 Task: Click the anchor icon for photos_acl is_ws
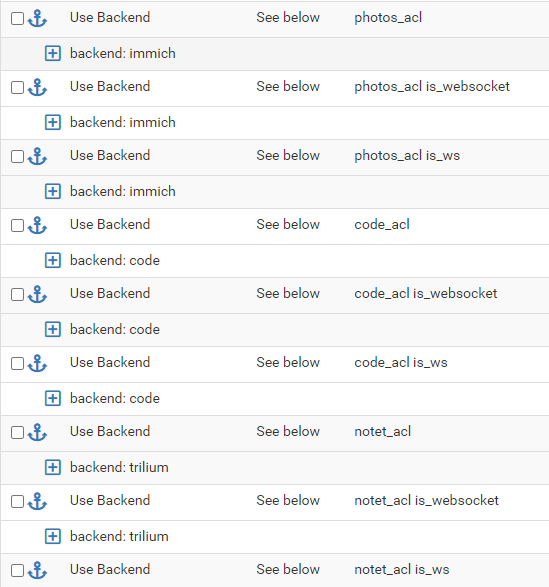point(37,156)
